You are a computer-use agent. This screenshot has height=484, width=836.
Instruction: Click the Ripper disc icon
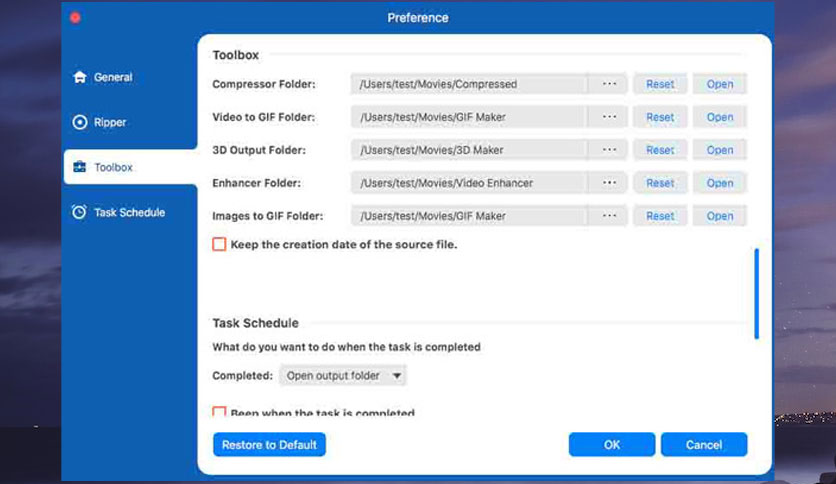pos(80,122)
